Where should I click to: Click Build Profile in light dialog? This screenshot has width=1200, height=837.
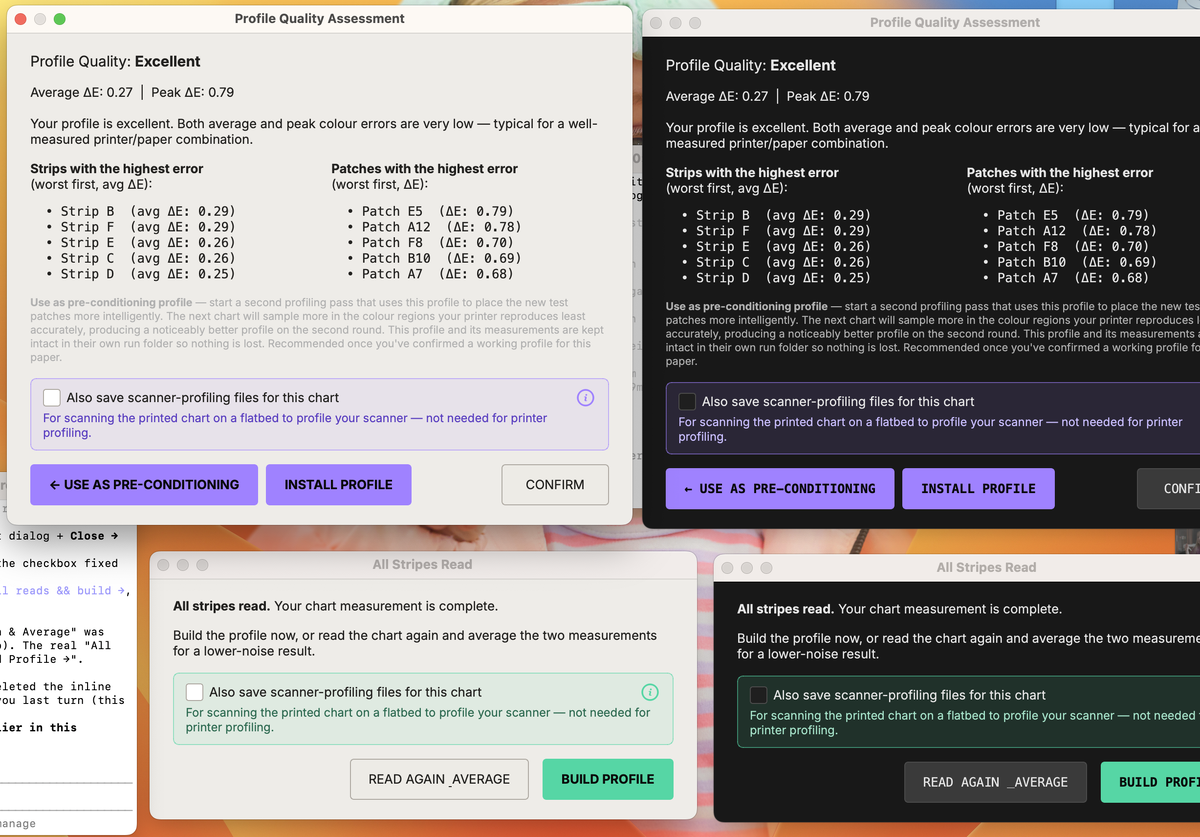(608, 779)
